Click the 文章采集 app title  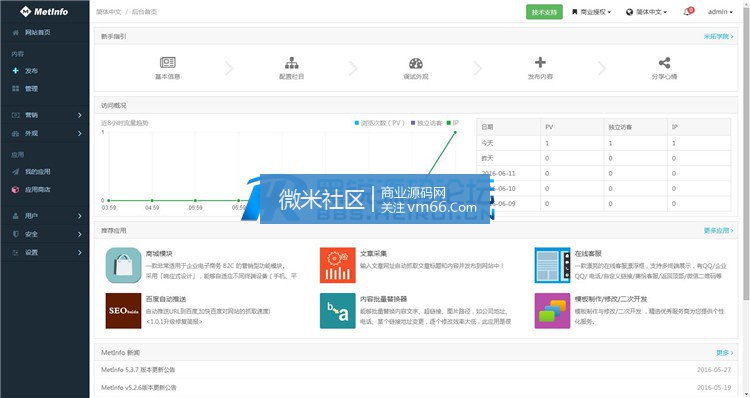374,254
